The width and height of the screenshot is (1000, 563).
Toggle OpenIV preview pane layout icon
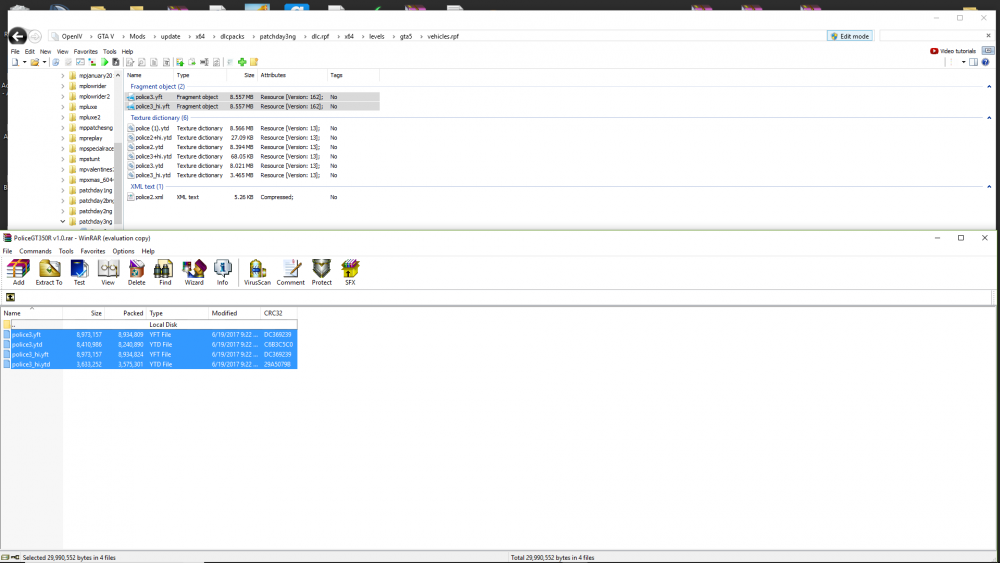coord(973,62)
